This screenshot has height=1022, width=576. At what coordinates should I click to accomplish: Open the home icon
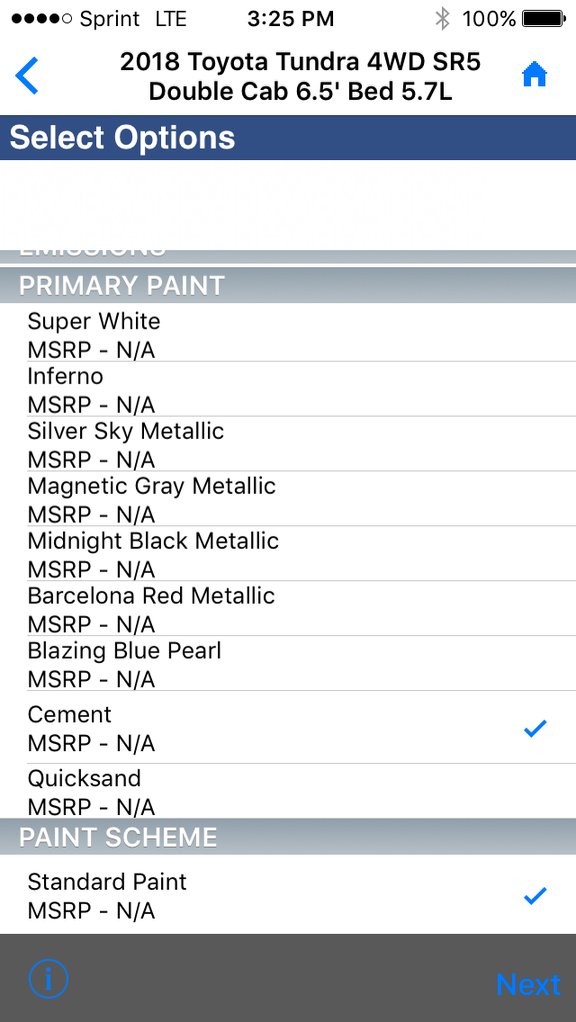[x=534, y=75]
